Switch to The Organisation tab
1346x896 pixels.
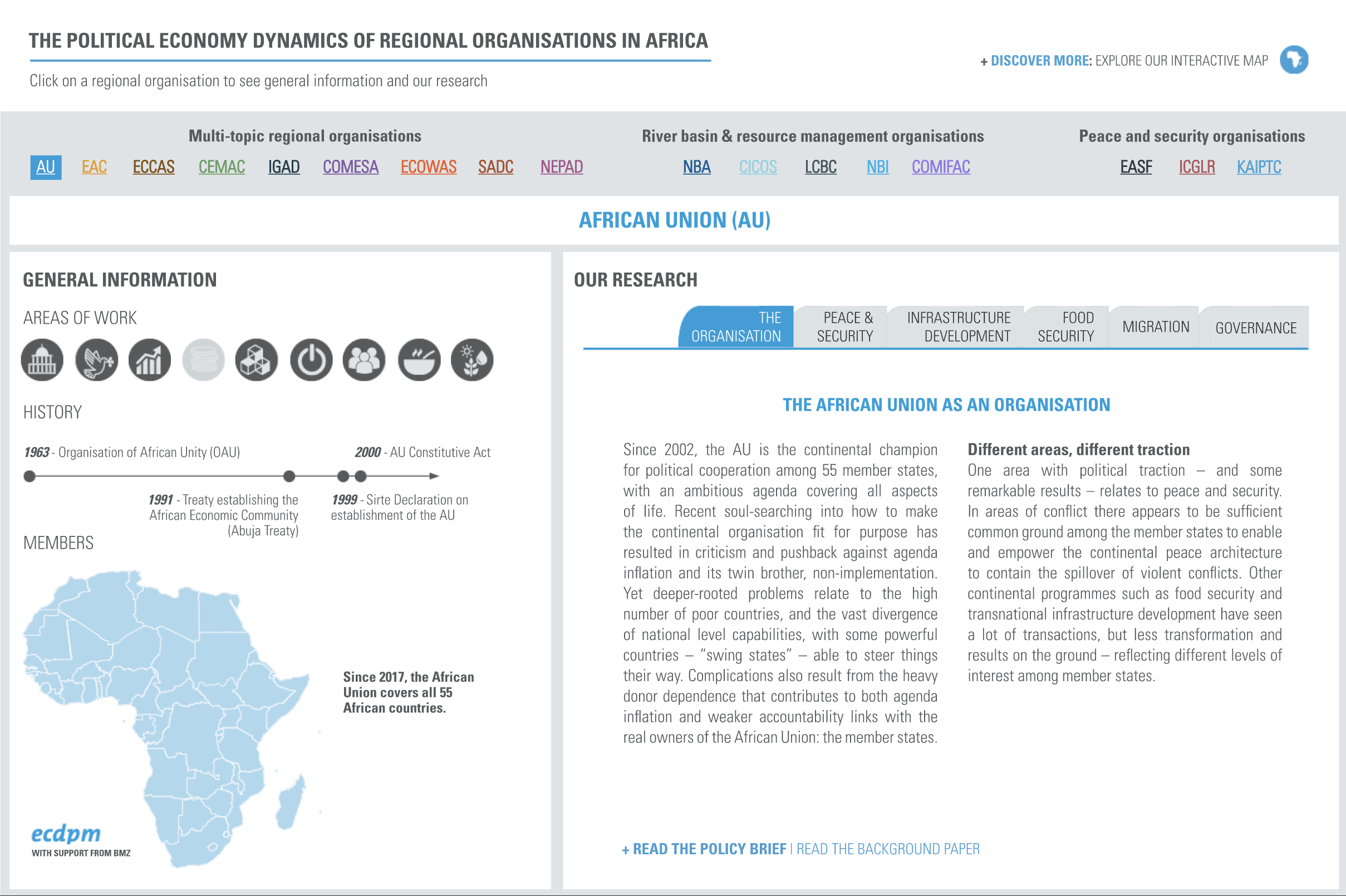pyautogui.click(x=736, y=327)
